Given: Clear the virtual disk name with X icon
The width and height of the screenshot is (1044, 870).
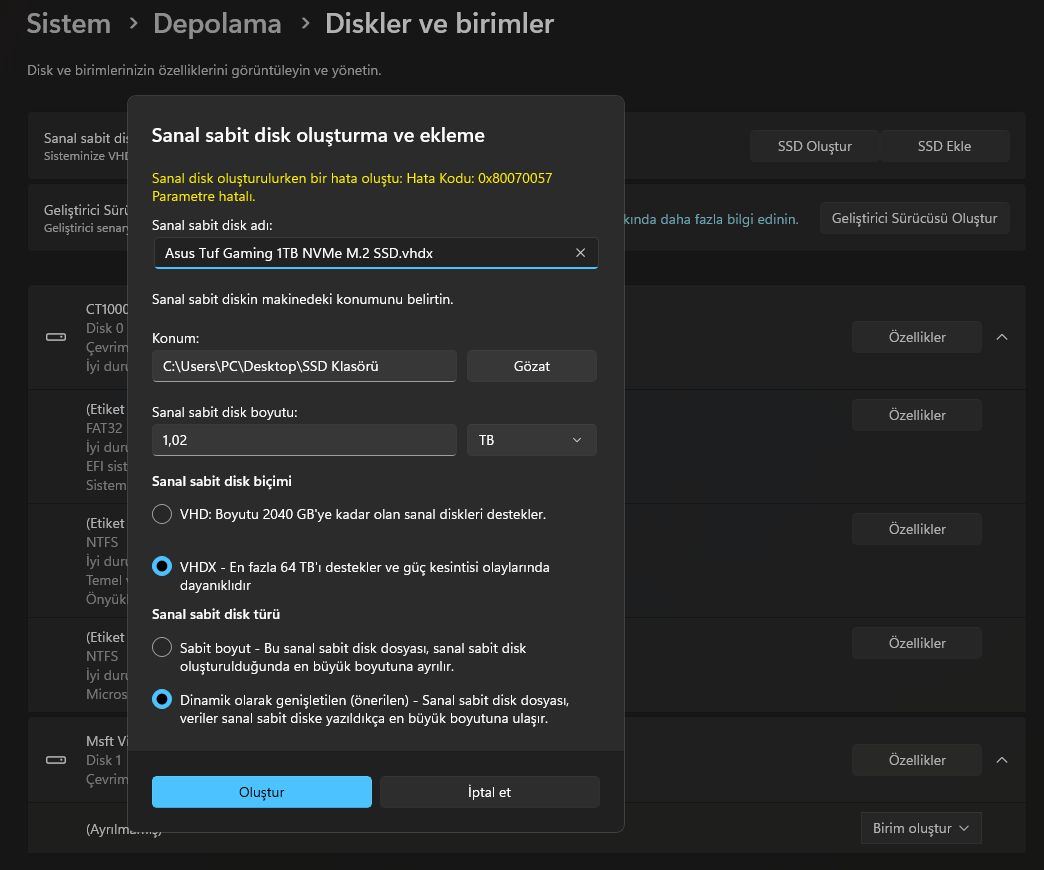Looking at the screenshot, I should [x=580, y=253].
